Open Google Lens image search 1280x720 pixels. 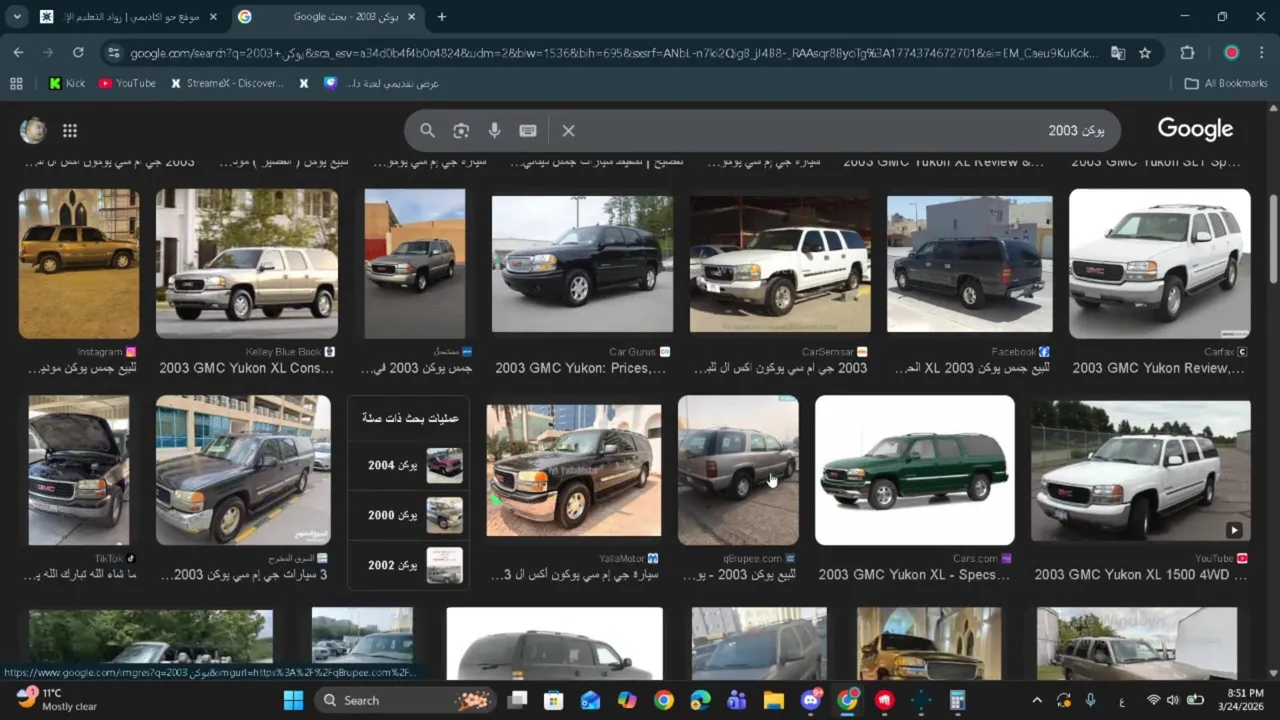[461, 131]
